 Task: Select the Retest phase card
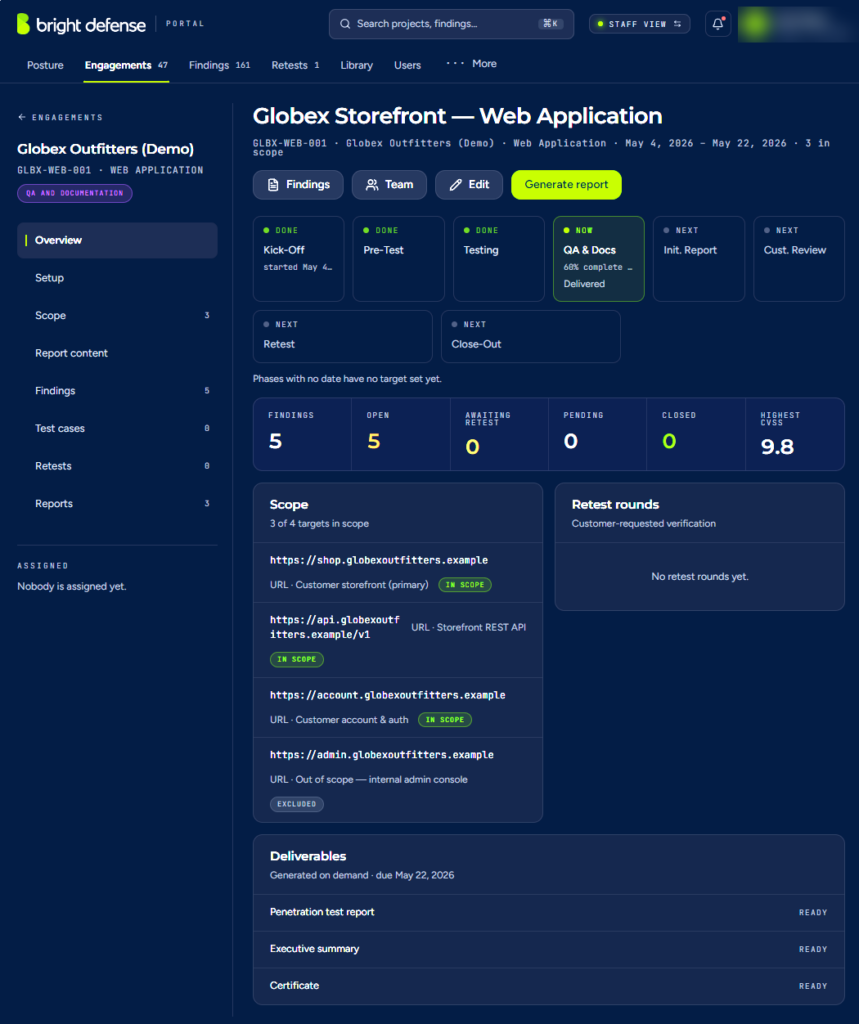[x=343, y=336]
